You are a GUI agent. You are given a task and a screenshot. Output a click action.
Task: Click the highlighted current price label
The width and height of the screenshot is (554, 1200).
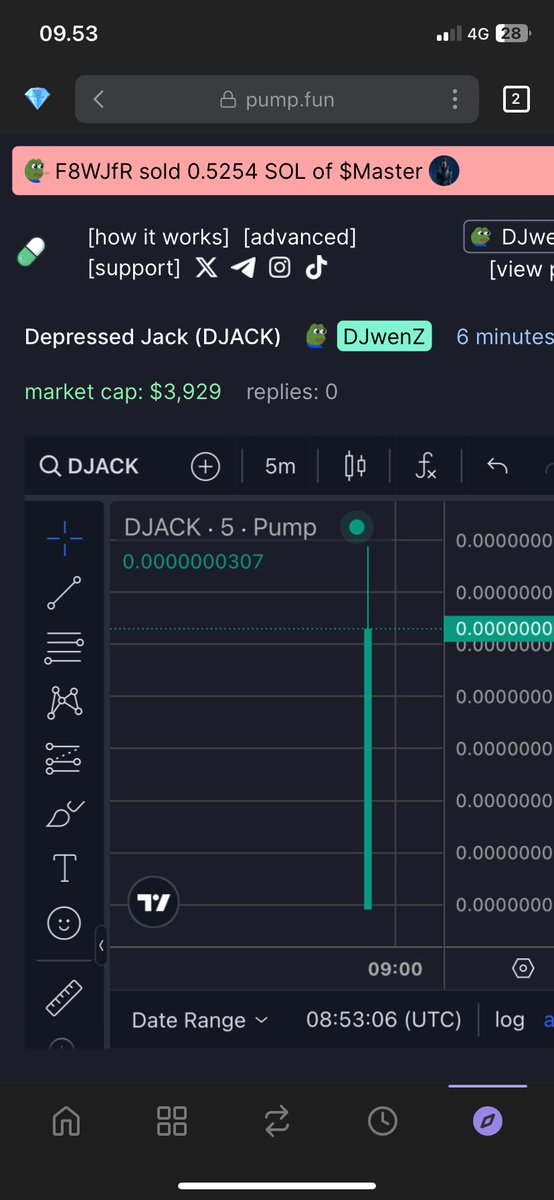499,628
